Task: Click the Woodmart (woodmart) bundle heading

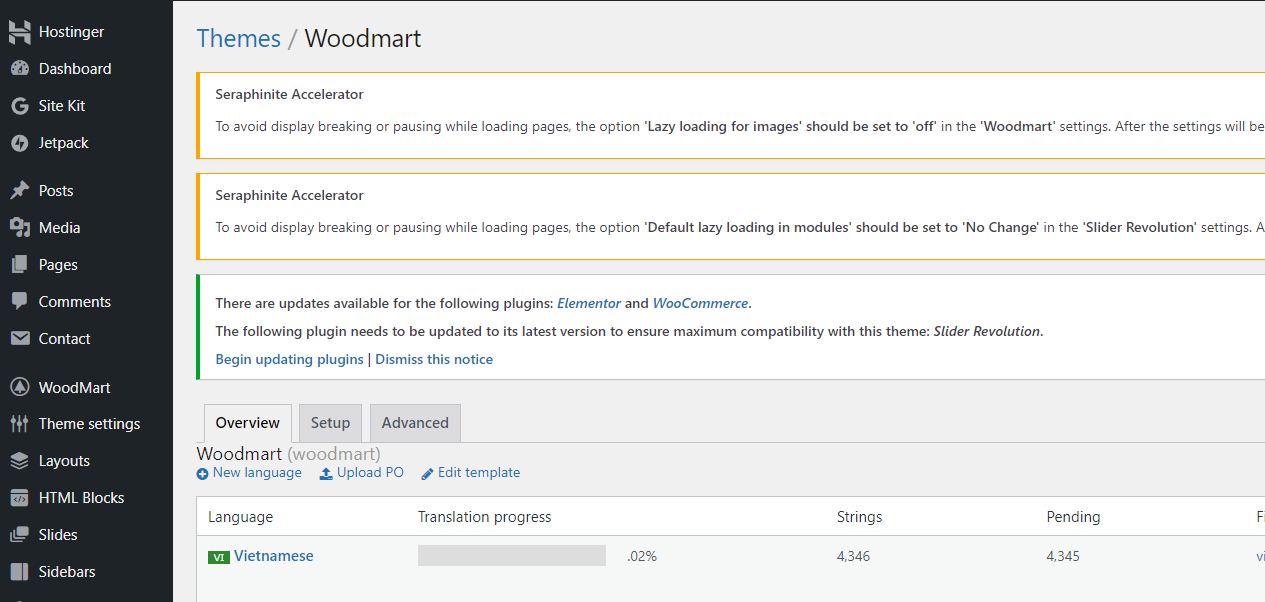Action: tap(289, 454)
